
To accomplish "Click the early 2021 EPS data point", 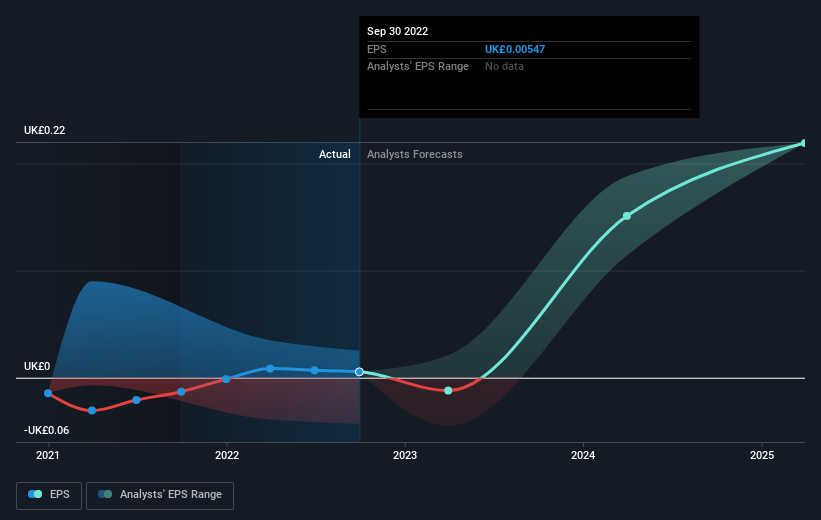I will click(48, 393).
